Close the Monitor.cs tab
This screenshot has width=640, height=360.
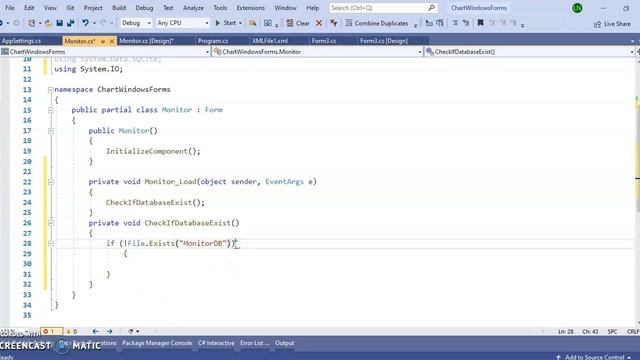coord(111,41)
